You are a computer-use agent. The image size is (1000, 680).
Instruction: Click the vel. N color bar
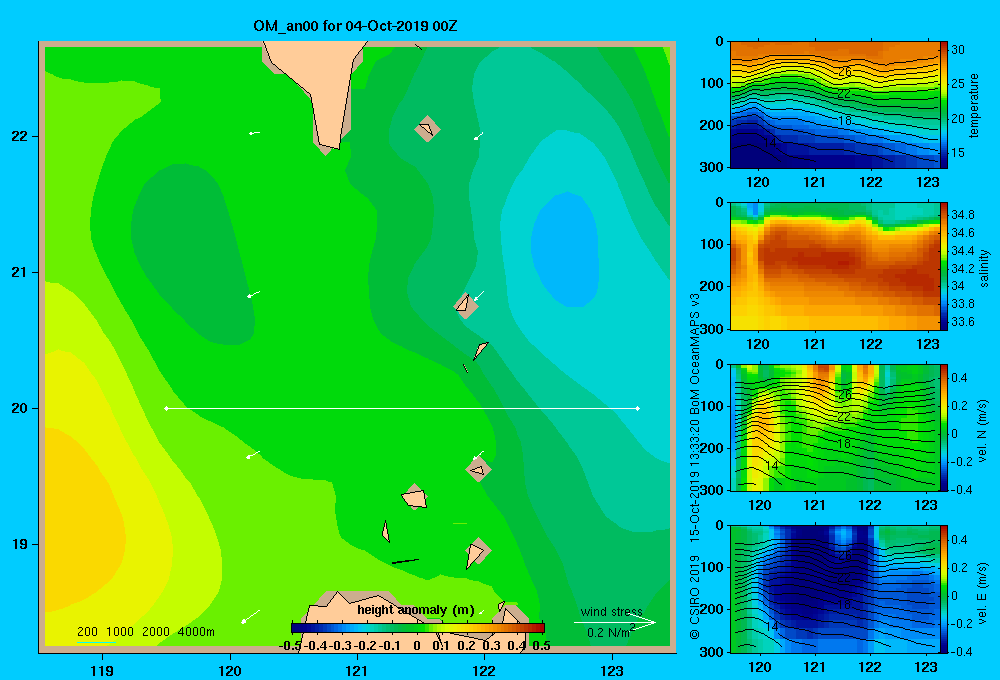coord(944,428)
